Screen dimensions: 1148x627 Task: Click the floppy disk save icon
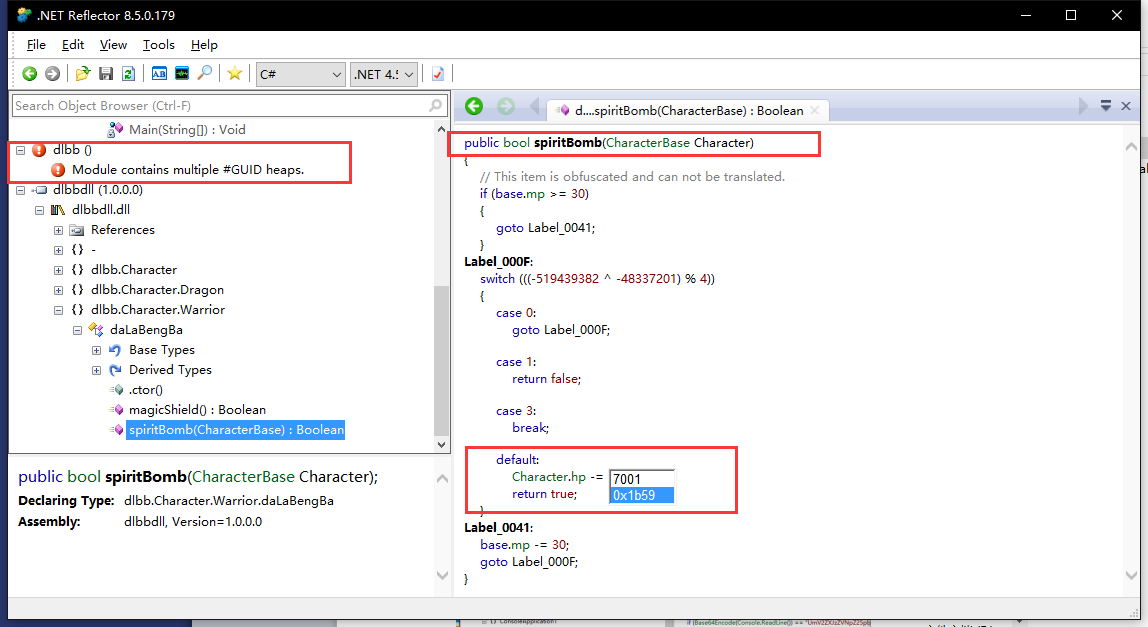[106, 73]
